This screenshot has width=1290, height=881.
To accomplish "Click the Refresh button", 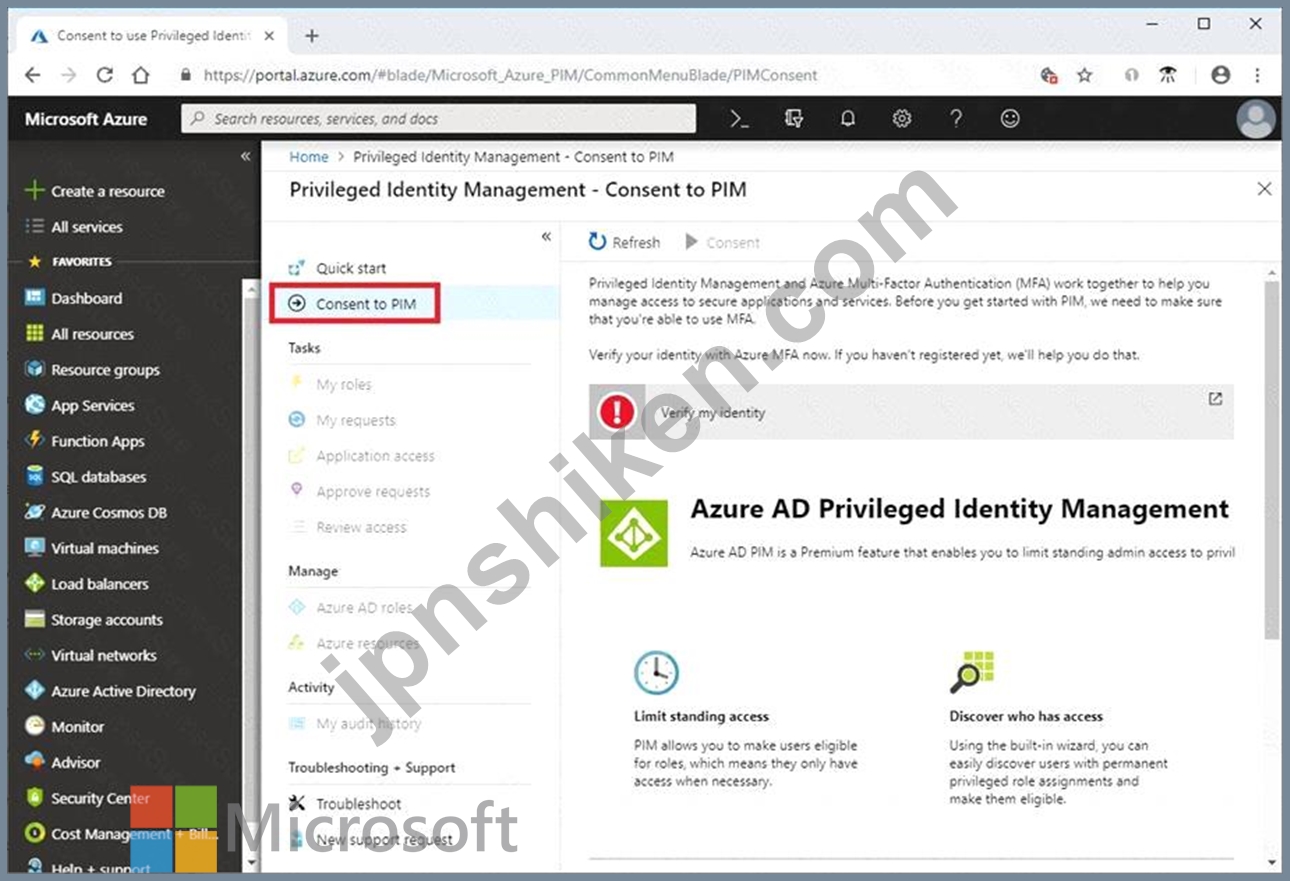I will [x=625, y=242].
